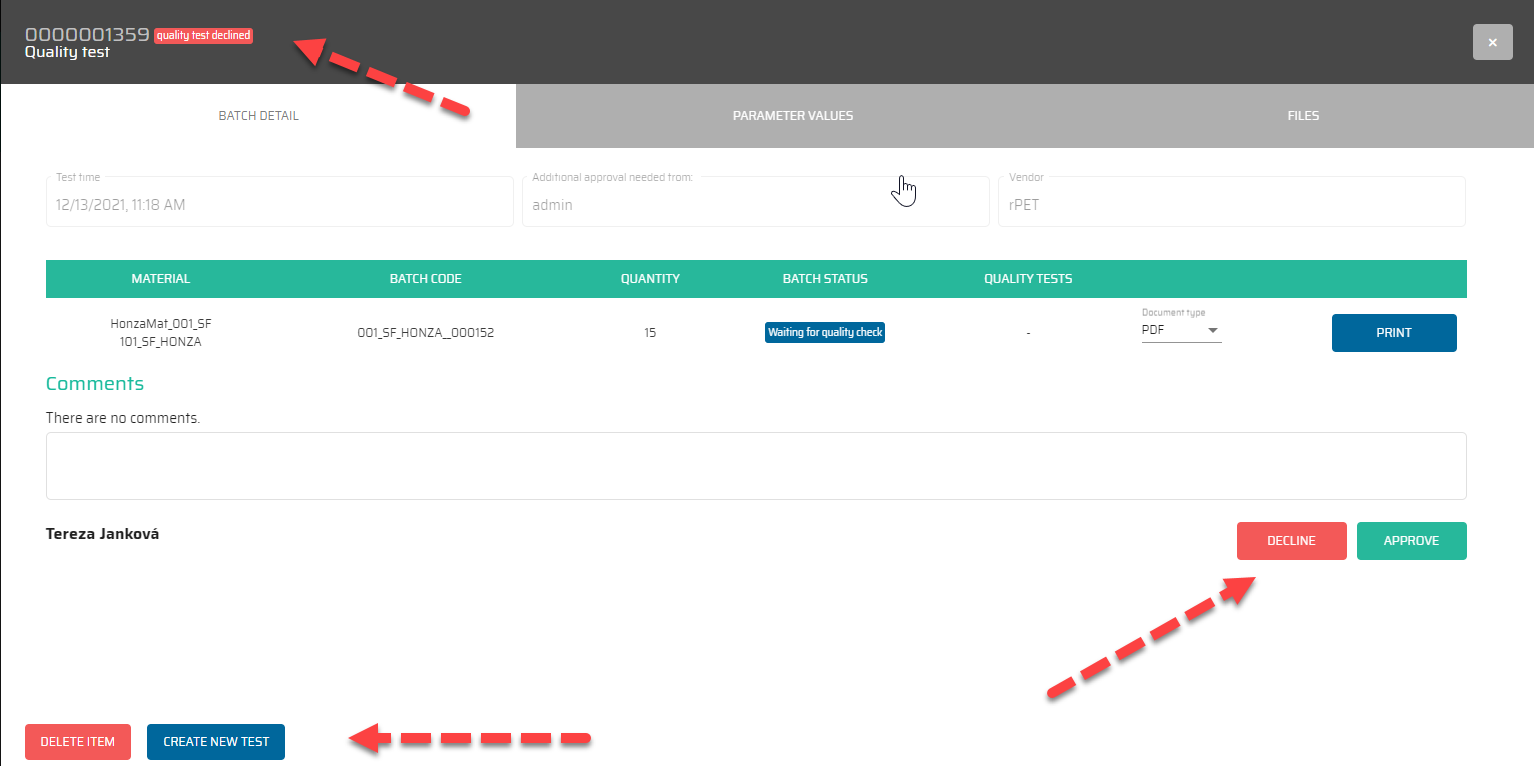Switch to the Parameter Values tab
This screenshot has width=1534, height=766.
click(792, 116)
